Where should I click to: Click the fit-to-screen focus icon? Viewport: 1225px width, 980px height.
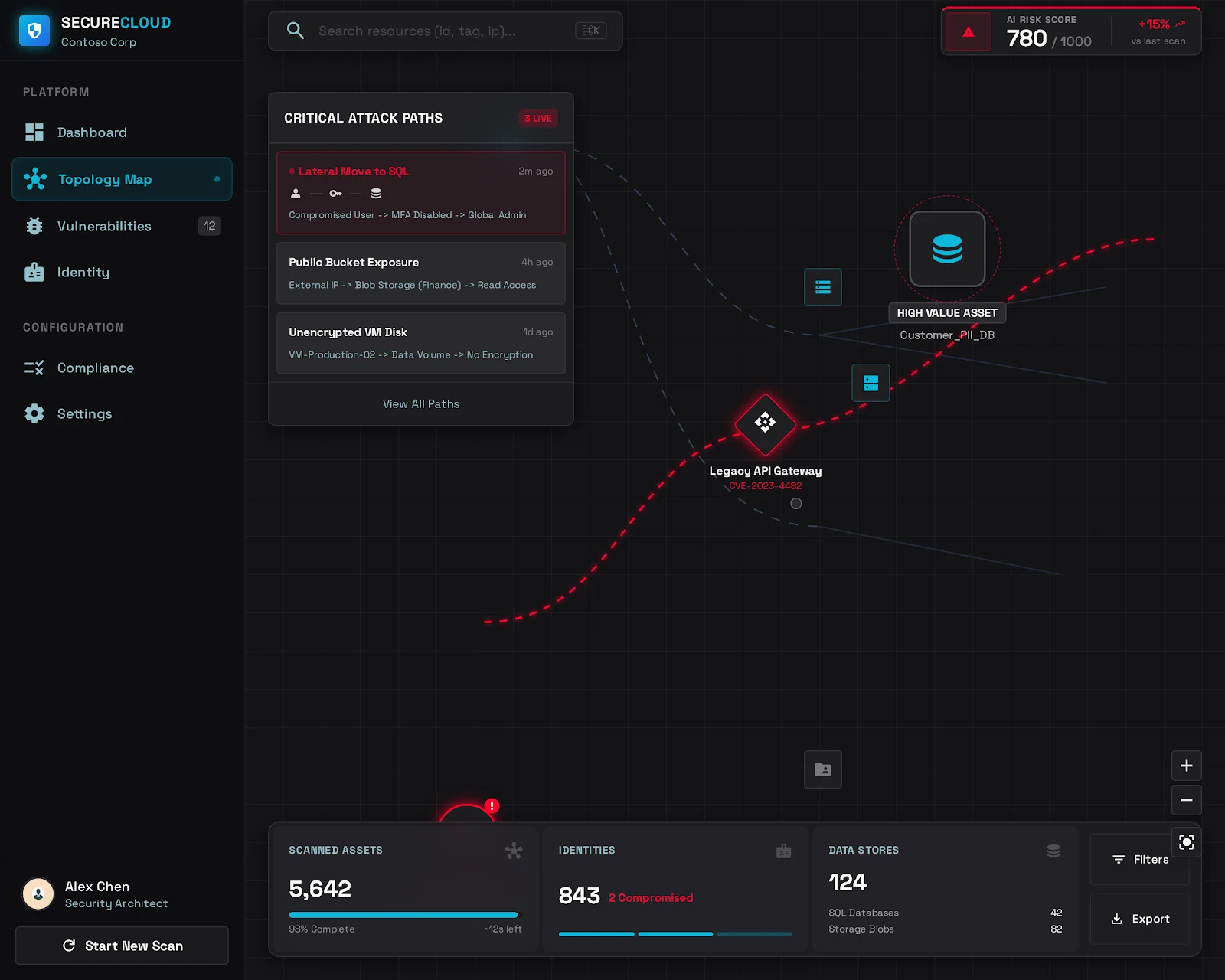(x=1187, y=842)
